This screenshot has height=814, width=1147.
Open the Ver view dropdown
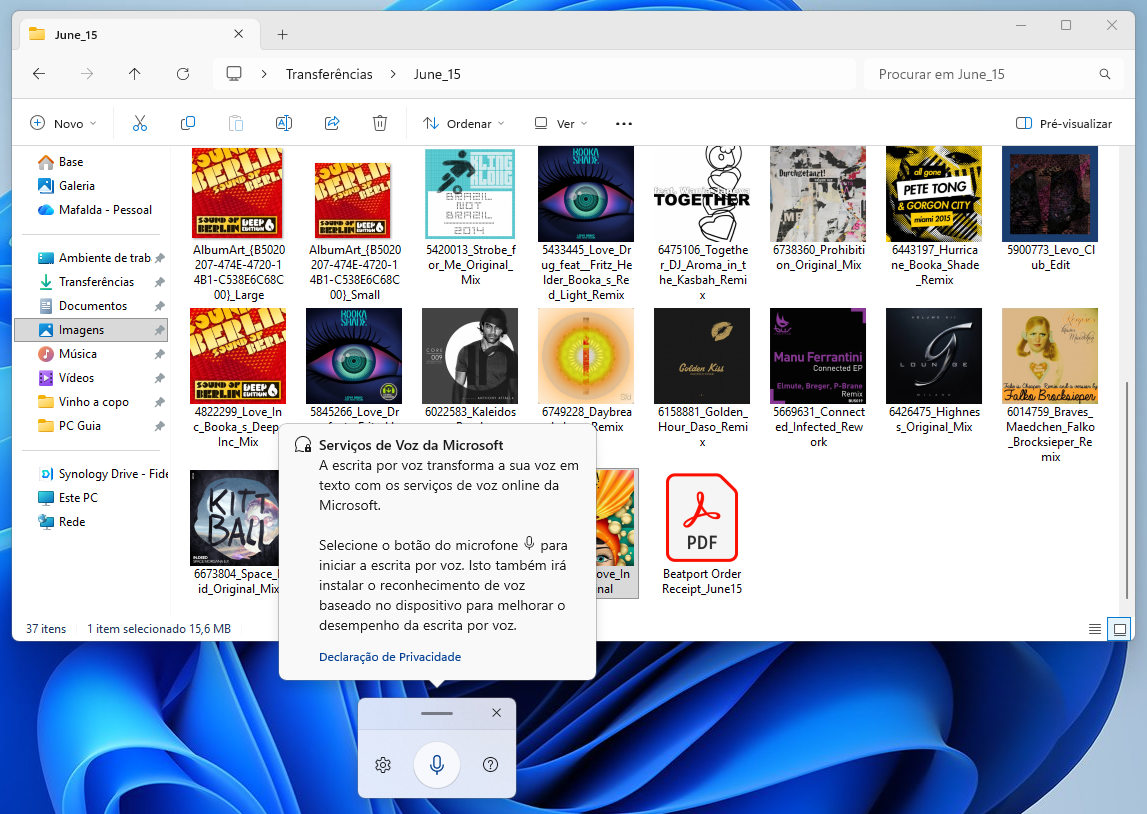tap(560, 124)
